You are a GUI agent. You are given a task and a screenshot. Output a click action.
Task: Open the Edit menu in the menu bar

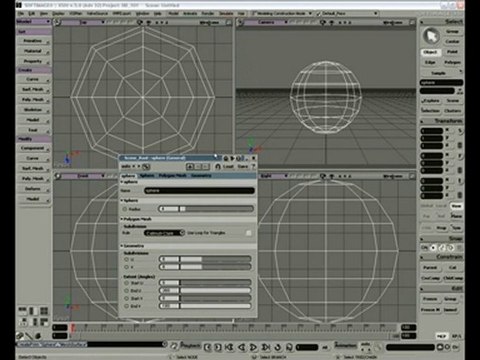(32, 14)
